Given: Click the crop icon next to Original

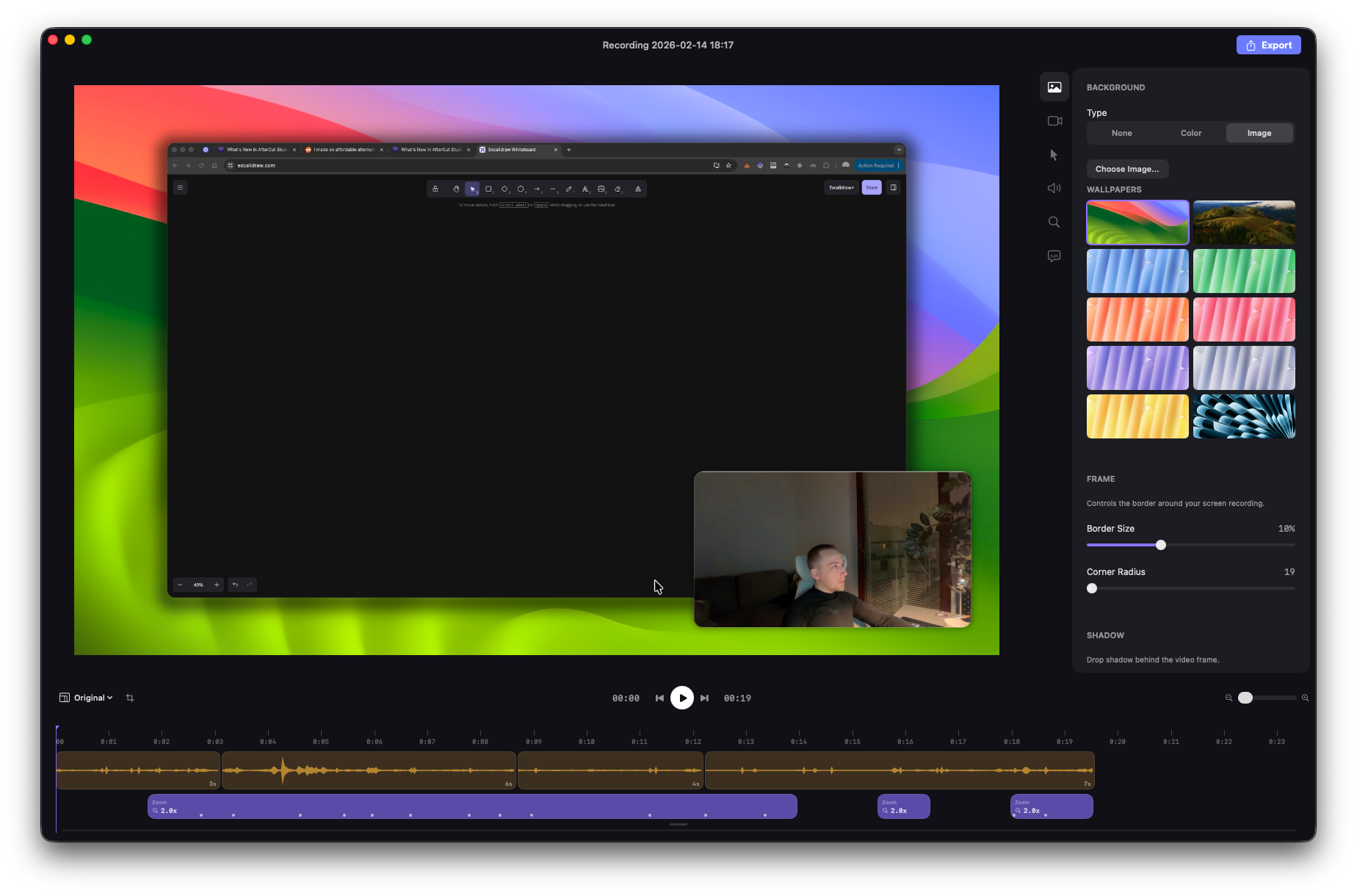Looking at the screenshot, I should click(130, 698).
